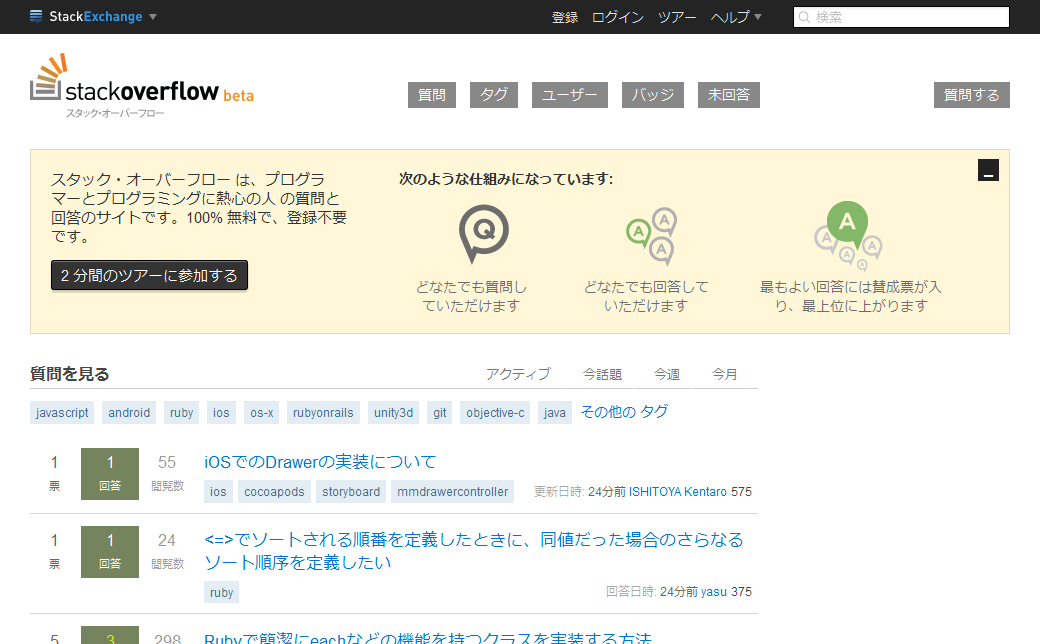Expand the StackExchange dropdown arrow

pos(153,17)
